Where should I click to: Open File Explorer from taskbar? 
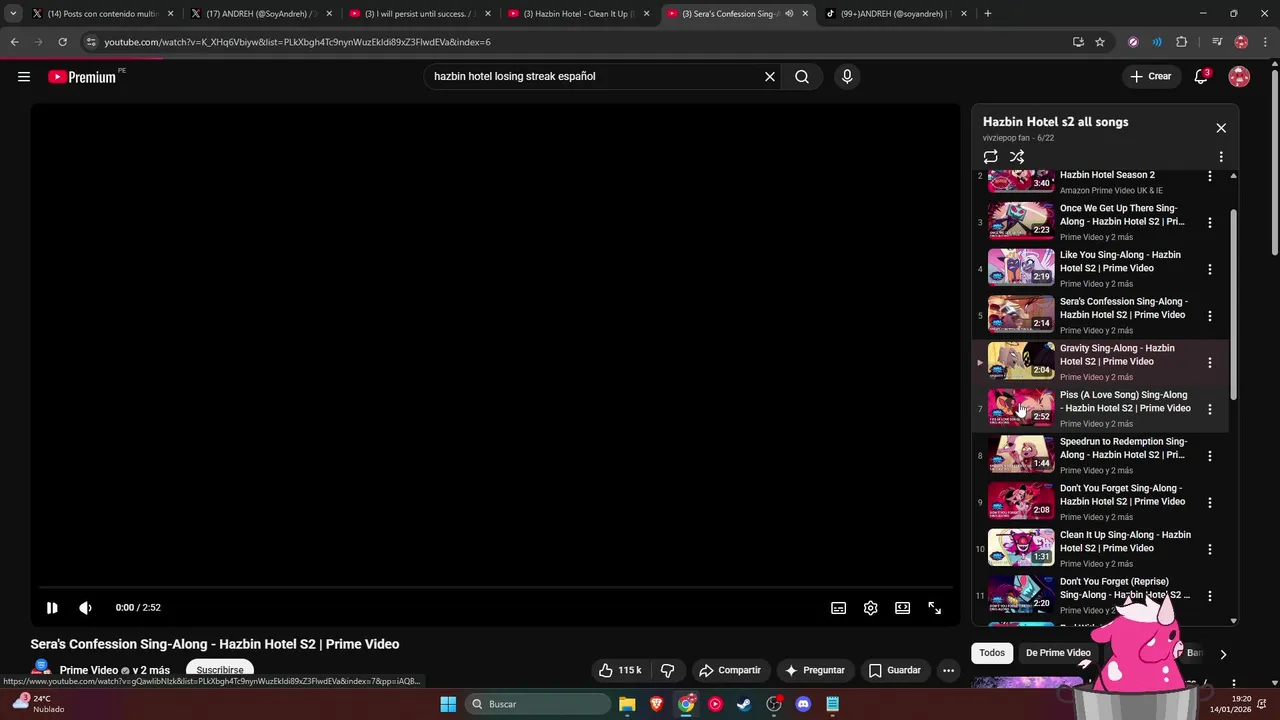pyautogui.click(x=627, y=704)
